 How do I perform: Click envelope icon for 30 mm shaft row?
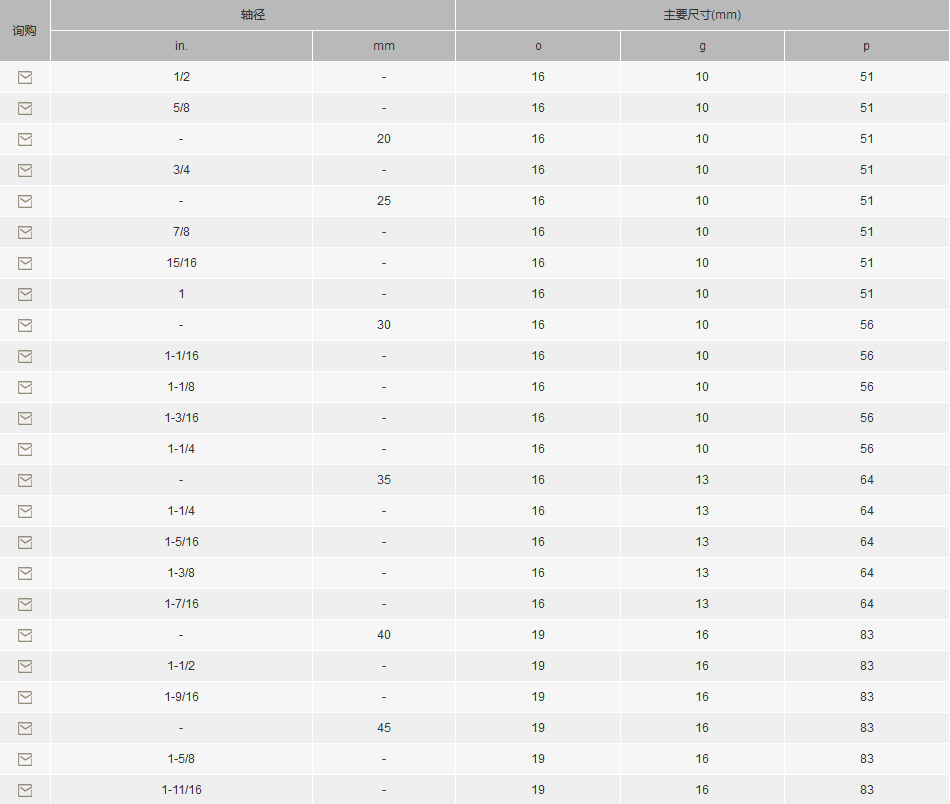25,325
